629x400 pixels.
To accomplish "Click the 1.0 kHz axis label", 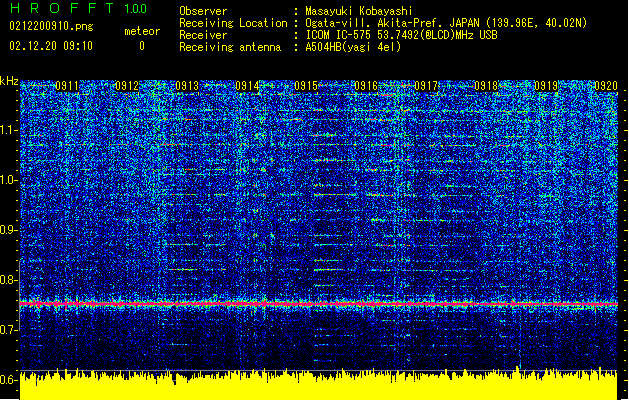I will pos(9,180).
